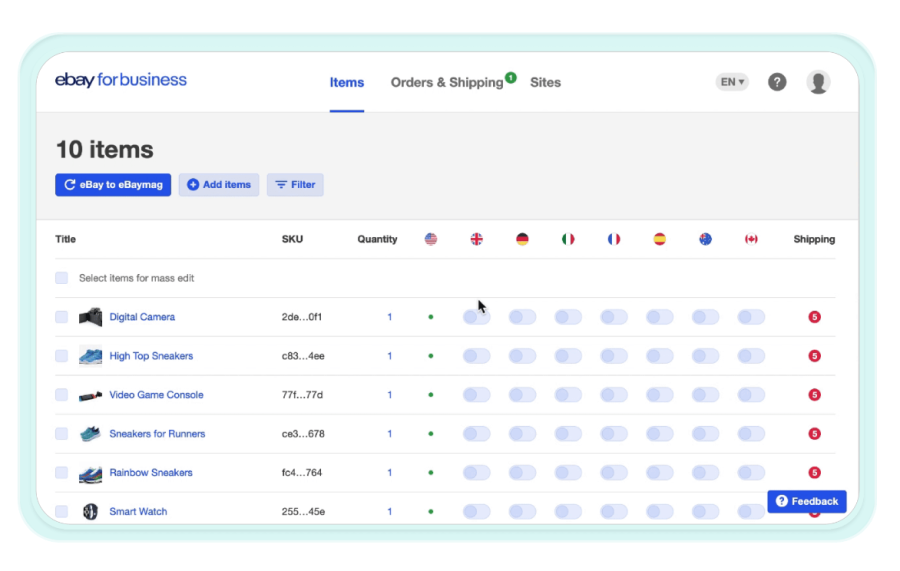Go to the Sites tab

tap(545, 83)
